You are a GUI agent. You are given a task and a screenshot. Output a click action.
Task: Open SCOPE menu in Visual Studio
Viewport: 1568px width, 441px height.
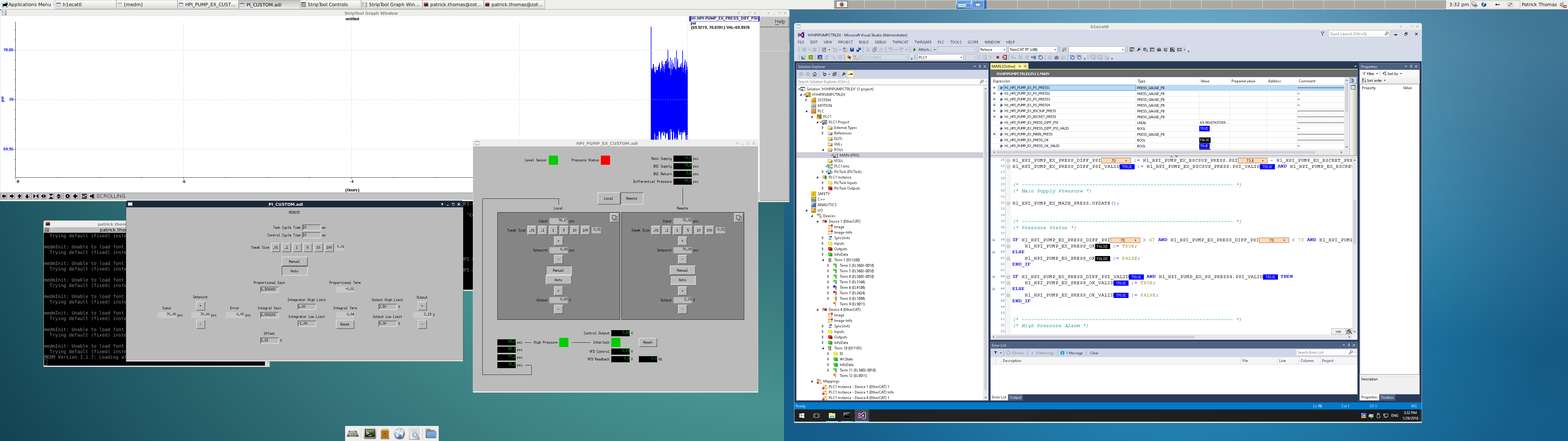point(973,42)
